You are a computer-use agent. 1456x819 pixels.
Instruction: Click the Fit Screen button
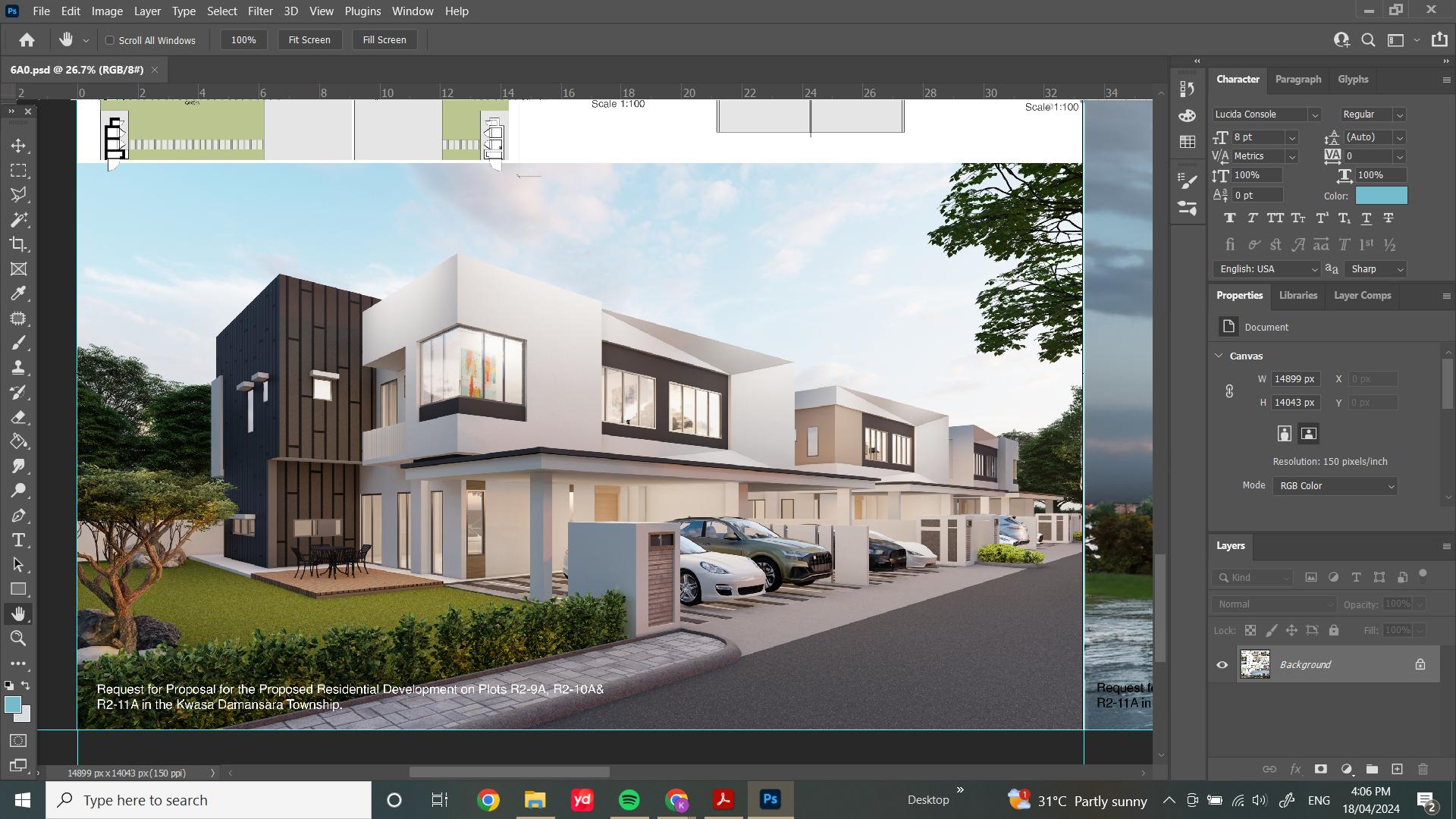point(309,40)
